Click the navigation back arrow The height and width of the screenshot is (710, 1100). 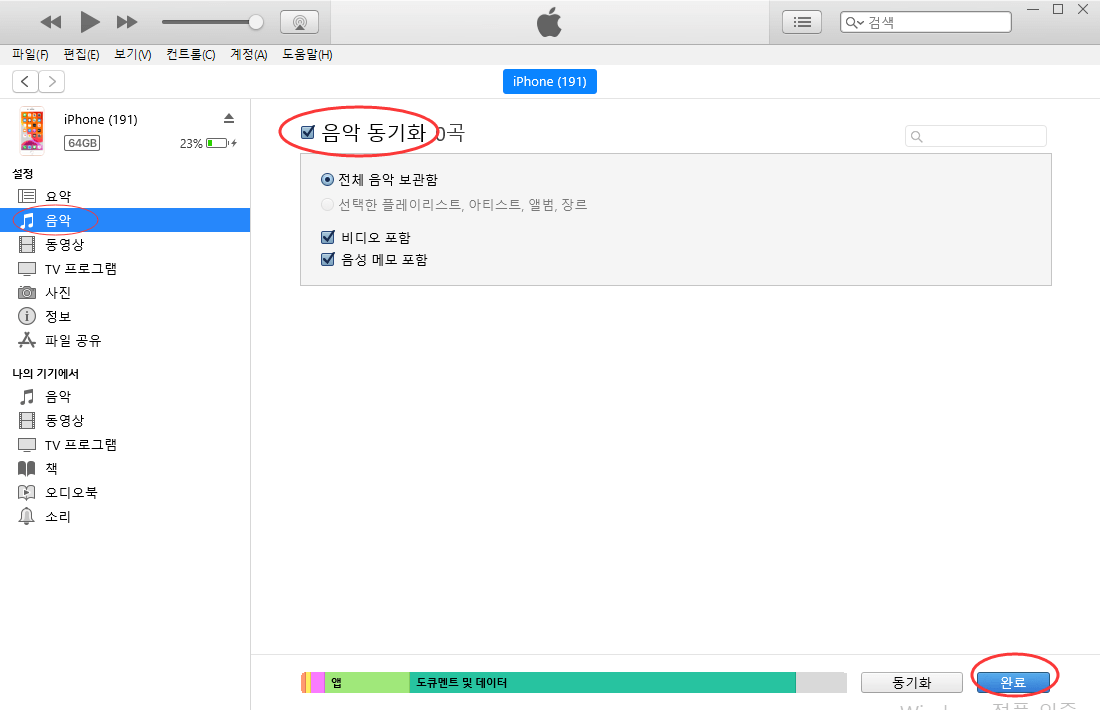click(x=24, y=81)
